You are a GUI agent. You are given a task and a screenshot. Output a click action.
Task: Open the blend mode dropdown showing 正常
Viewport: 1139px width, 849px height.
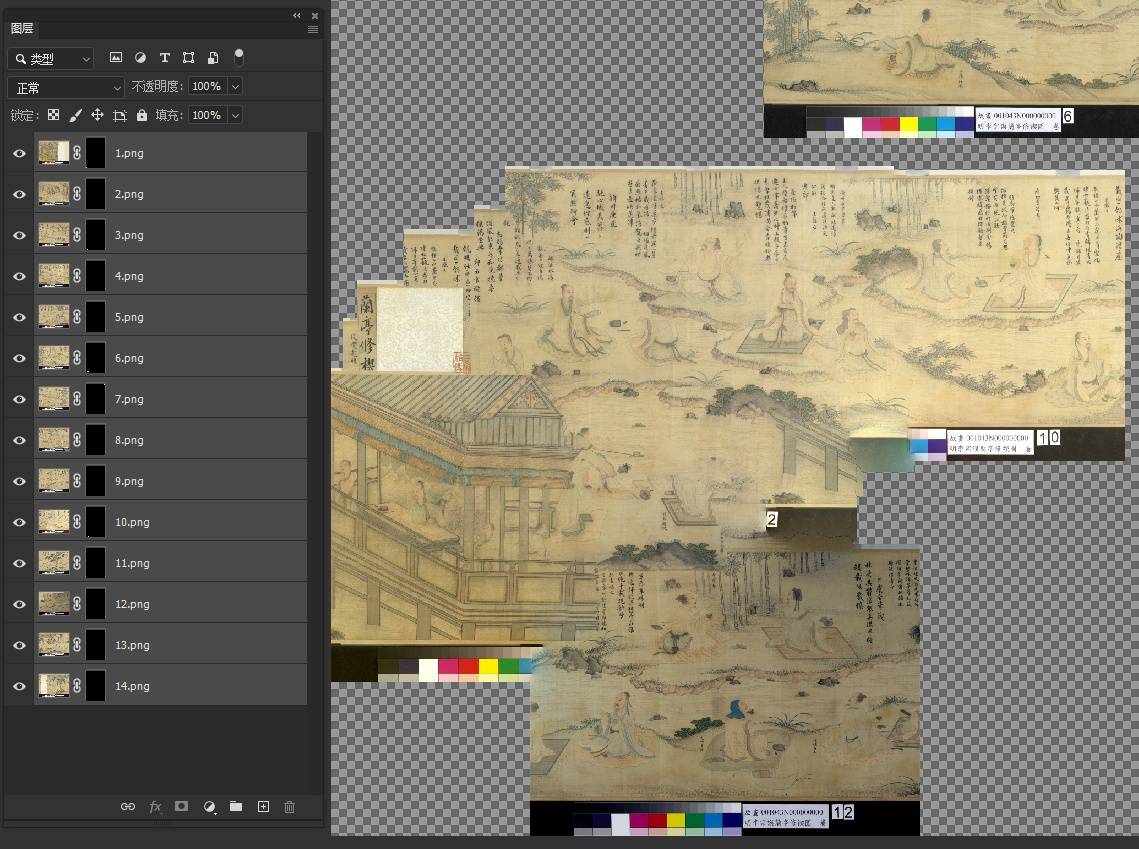(64, 86)
